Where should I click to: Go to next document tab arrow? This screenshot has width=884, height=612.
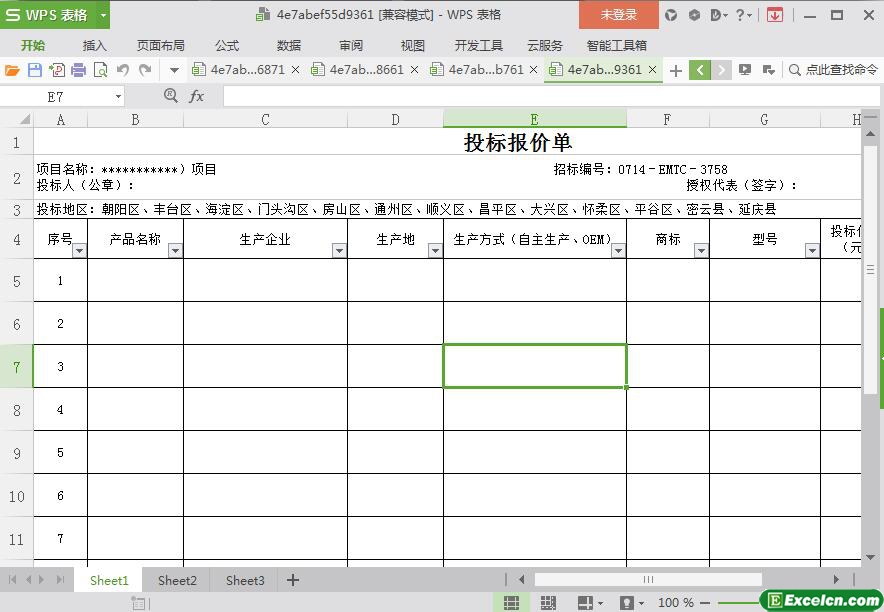coord(721,70)
